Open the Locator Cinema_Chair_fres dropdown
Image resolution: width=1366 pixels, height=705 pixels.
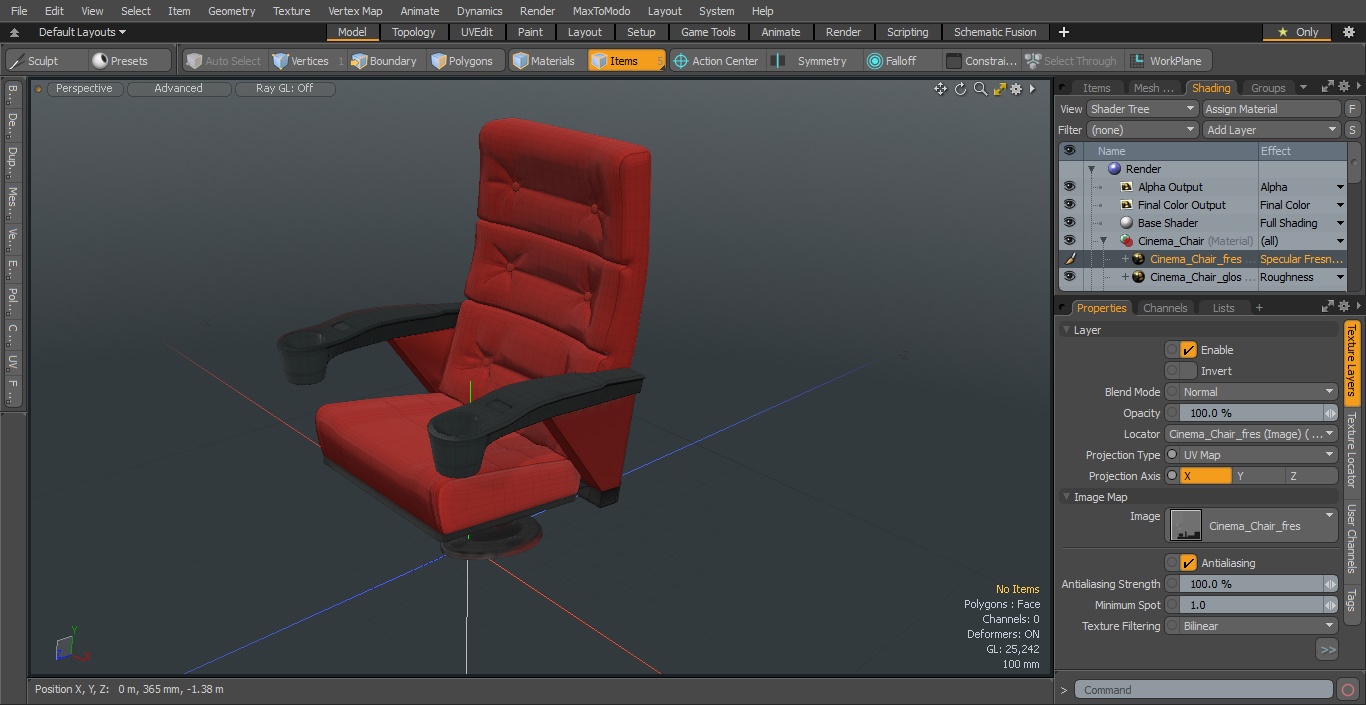click(x=1251, y=434)
